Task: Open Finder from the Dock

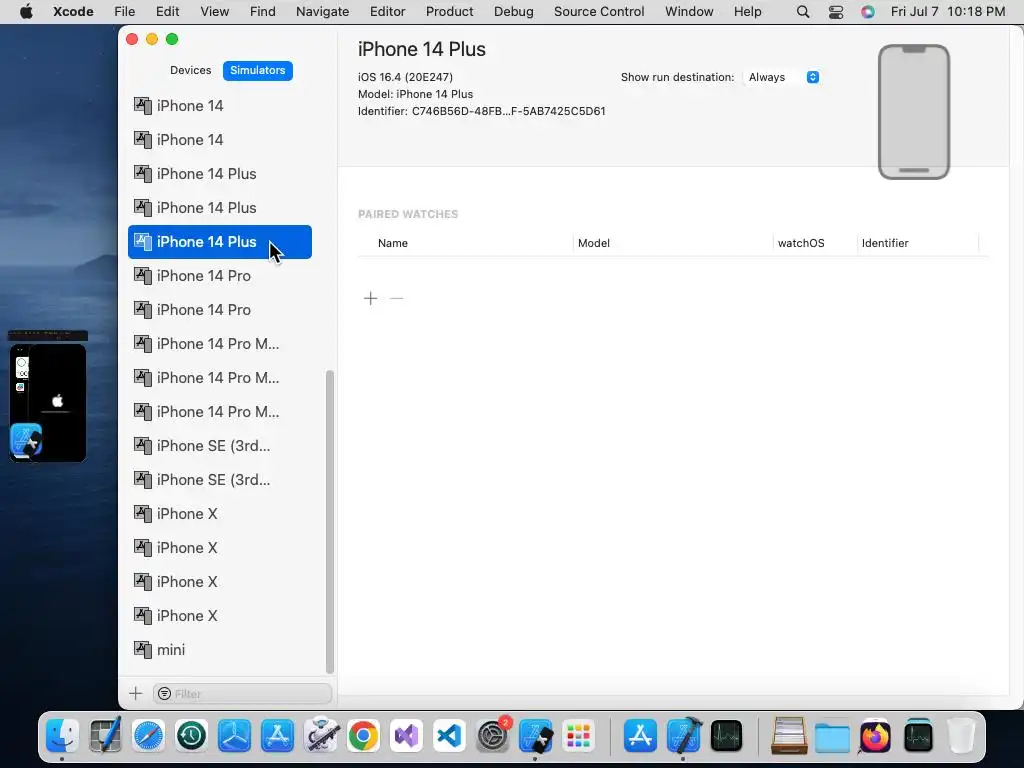Action: click(63, 736)
